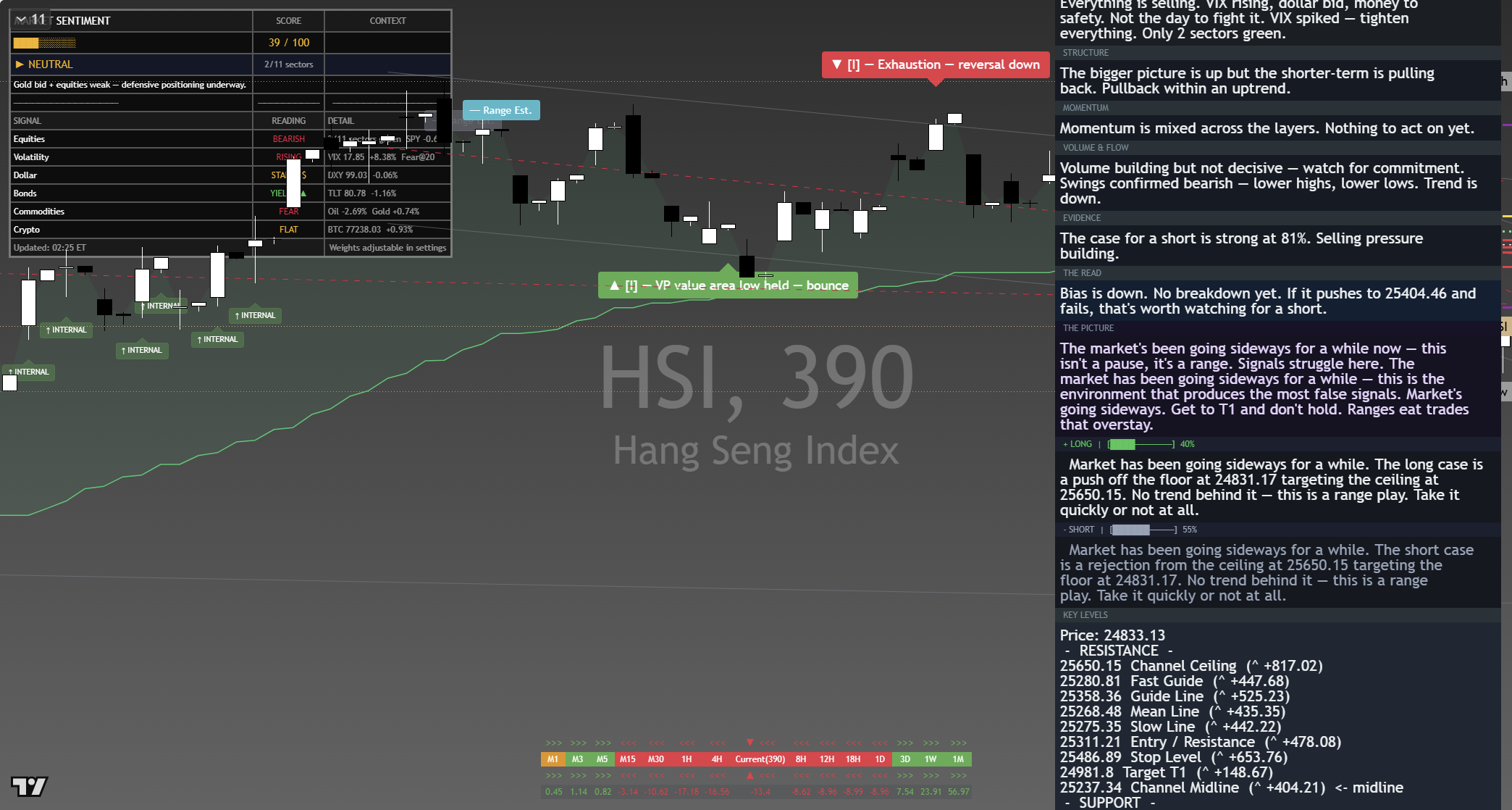Select the 18H timeframe cell

(x=854, y=759)
